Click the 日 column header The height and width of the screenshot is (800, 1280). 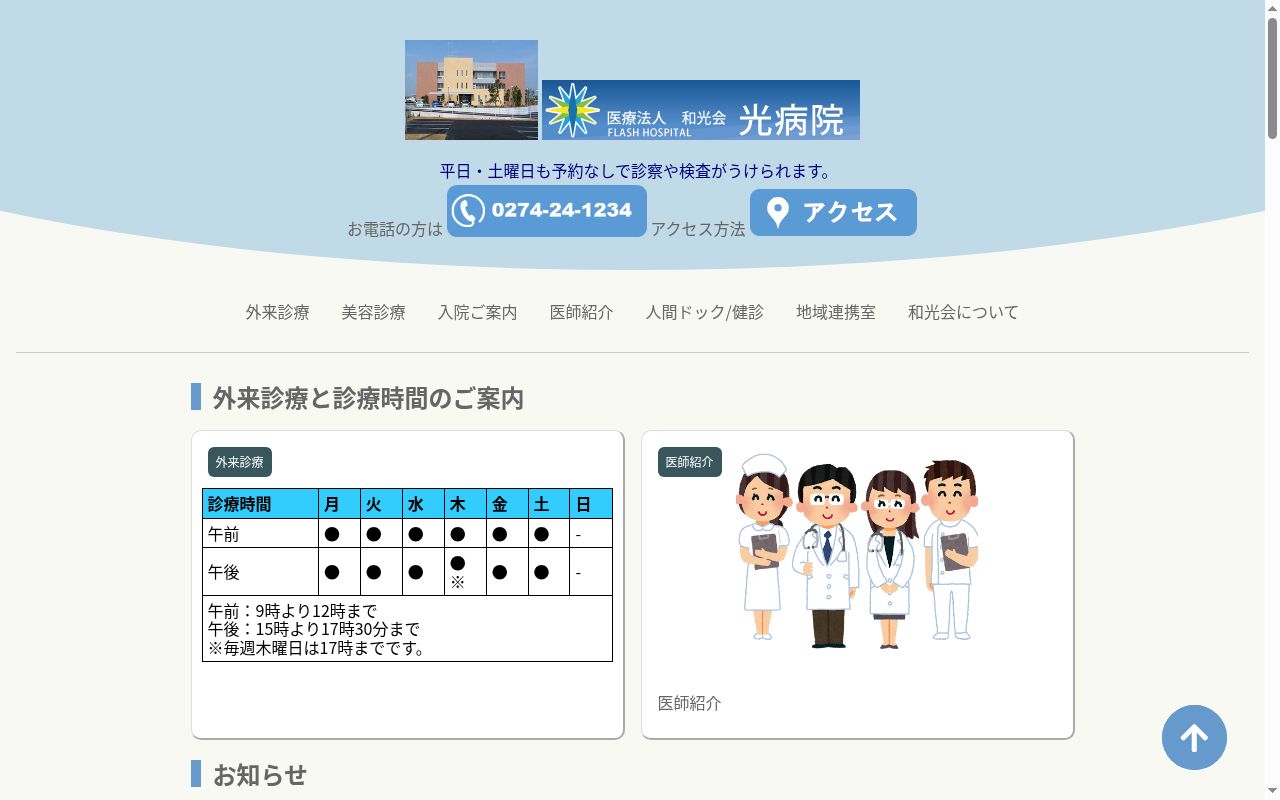click(591, 504)
